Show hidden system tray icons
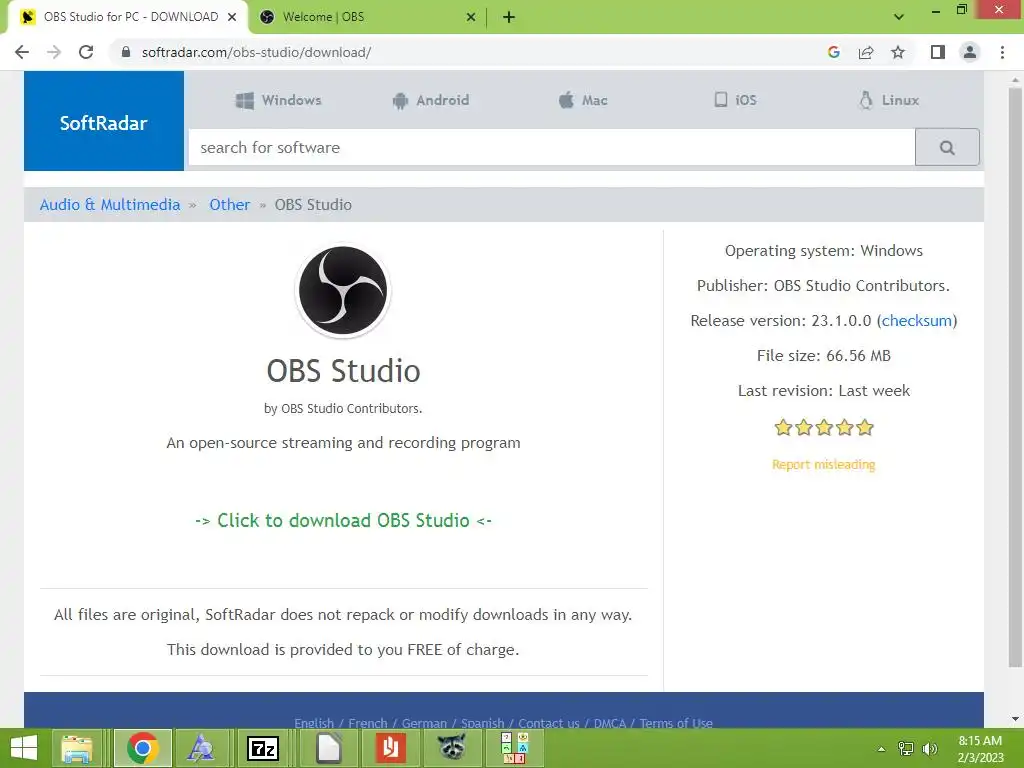Image resolution: width=1024 pixels, height=768 pixels. (x=881, y=749)
